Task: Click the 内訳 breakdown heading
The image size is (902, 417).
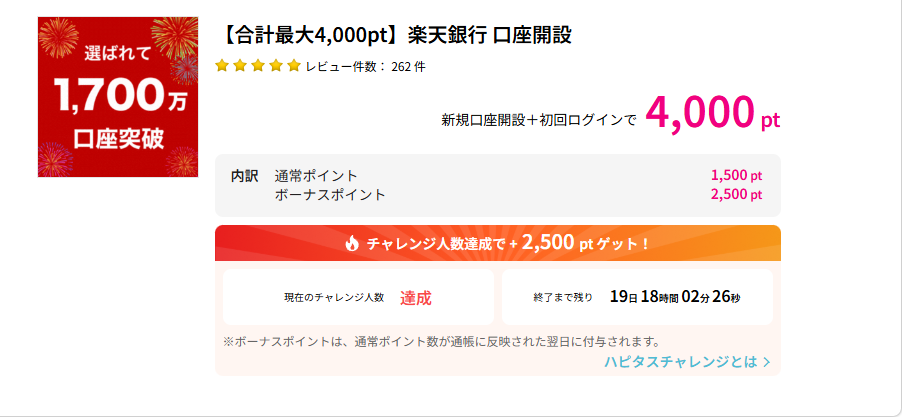Action: (x=245, y=176)
